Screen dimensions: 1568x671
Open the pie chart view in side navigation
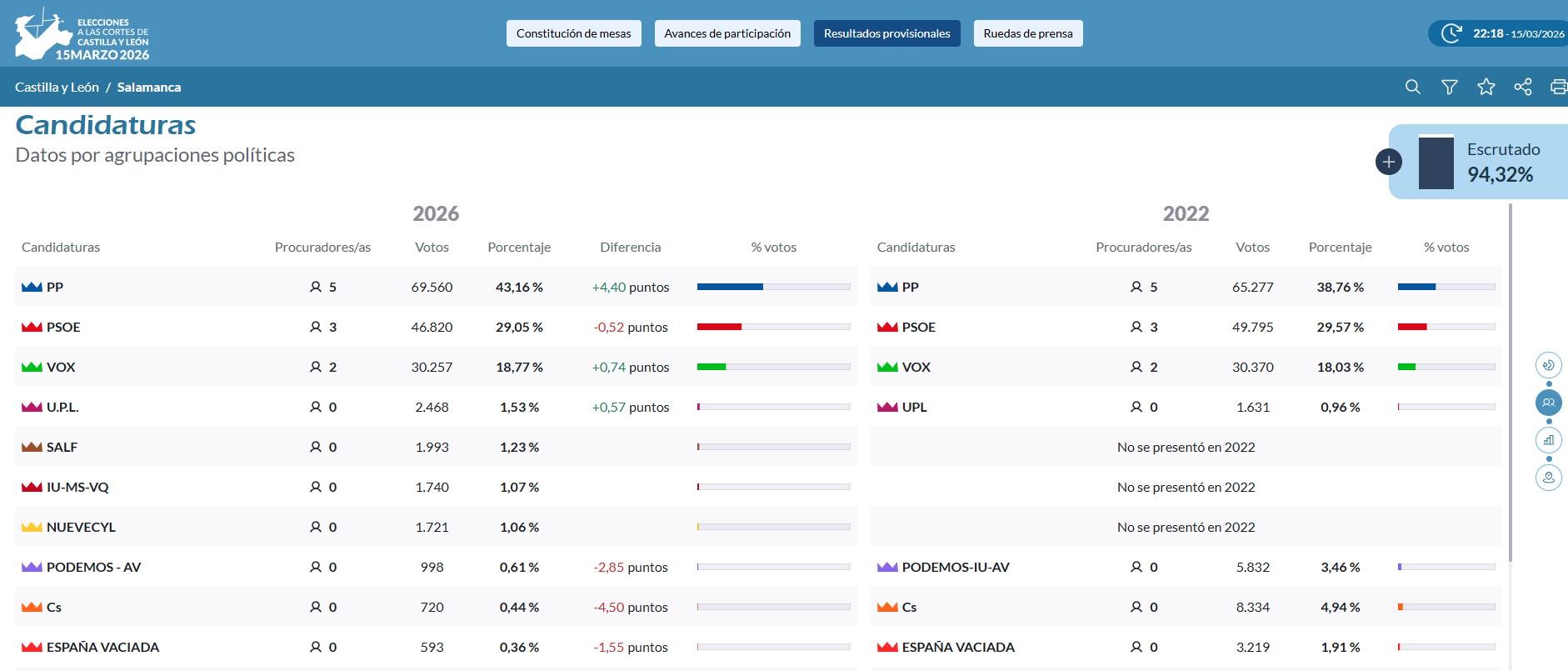[x=1548, y=365]
